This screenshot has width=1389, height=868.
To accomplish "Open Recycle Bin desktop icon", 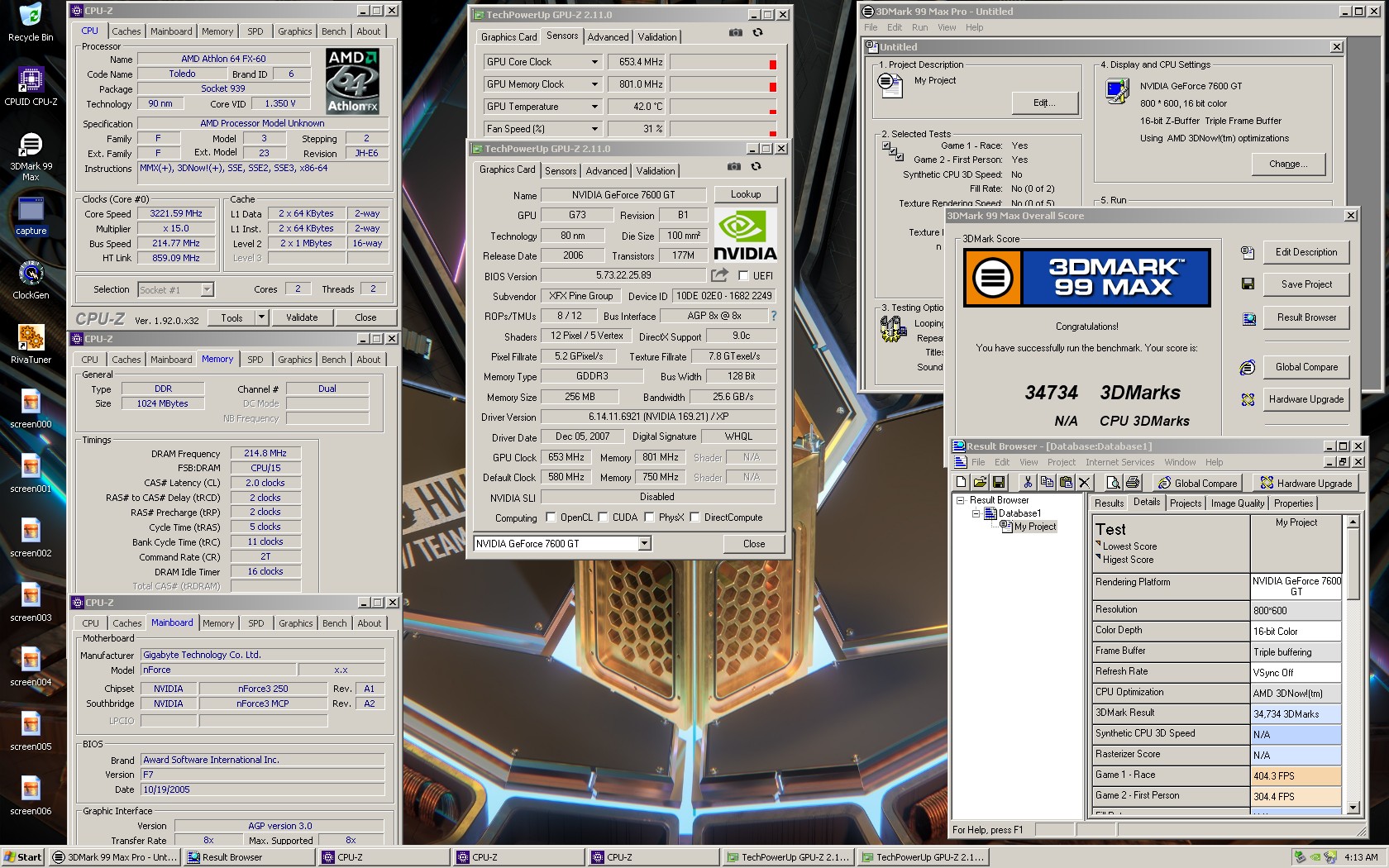I will pos(30,23).
